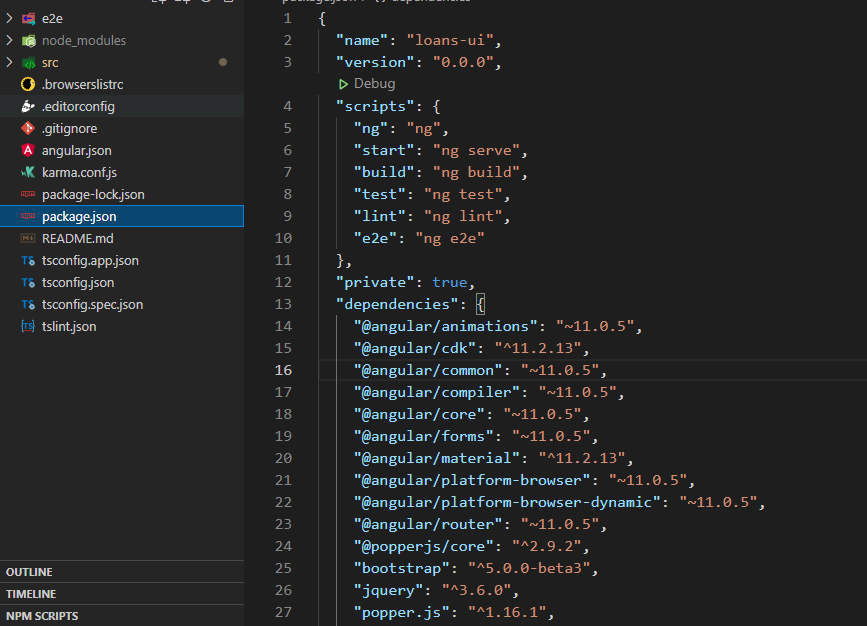Click the "ng test" value
The height and width of the screenshot is (626, 867).
[x=463, y=194]
